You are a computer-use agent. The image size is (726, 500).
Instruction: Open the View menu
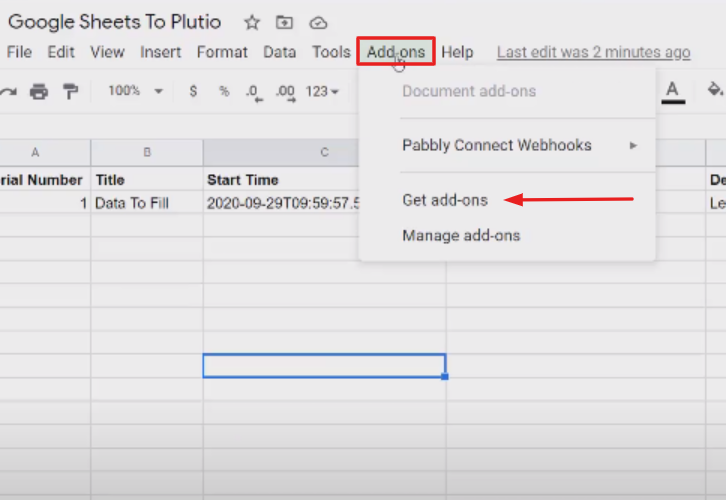point(107,52)
